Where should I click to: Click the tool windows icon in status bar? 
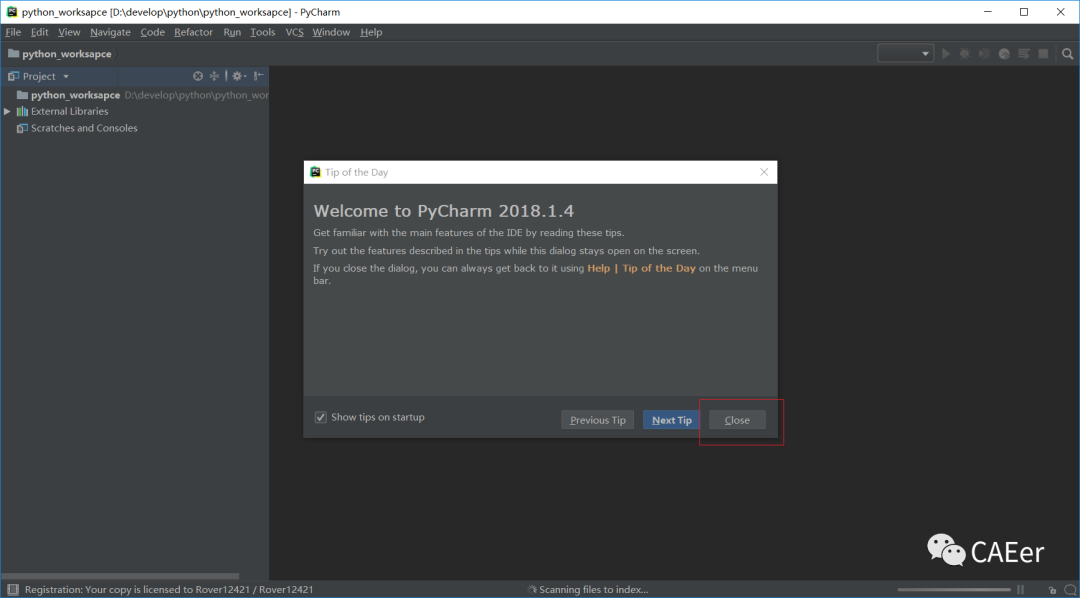(12, 590)
